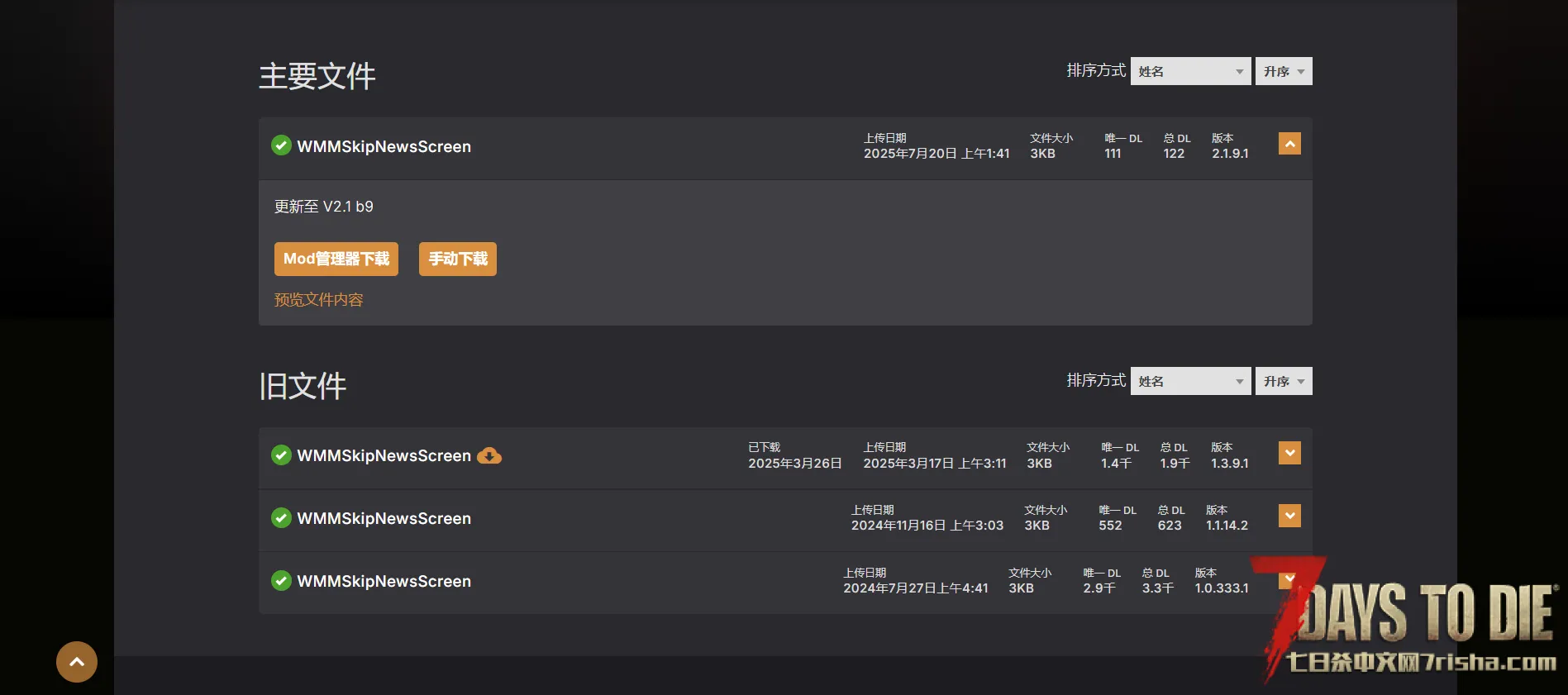Click the green check icon of version 1.0.333.1 file
The width and height of the screenshot is (1568, 695).
pos(281,581)
